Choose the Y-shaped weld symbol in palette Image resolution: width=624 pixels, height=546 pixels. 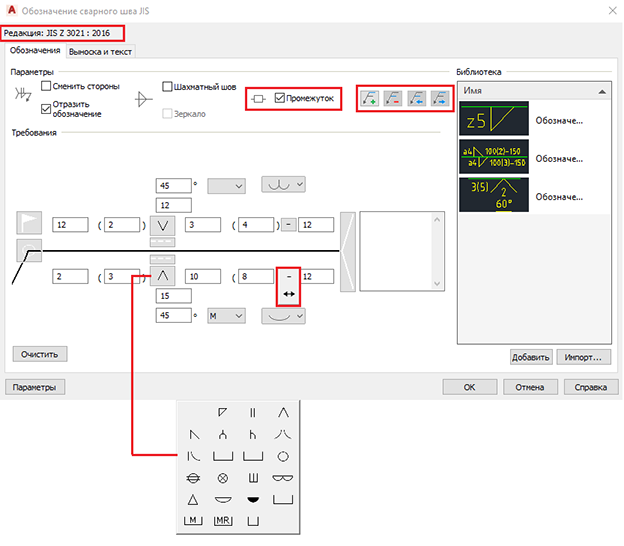(x=222, y=435)
